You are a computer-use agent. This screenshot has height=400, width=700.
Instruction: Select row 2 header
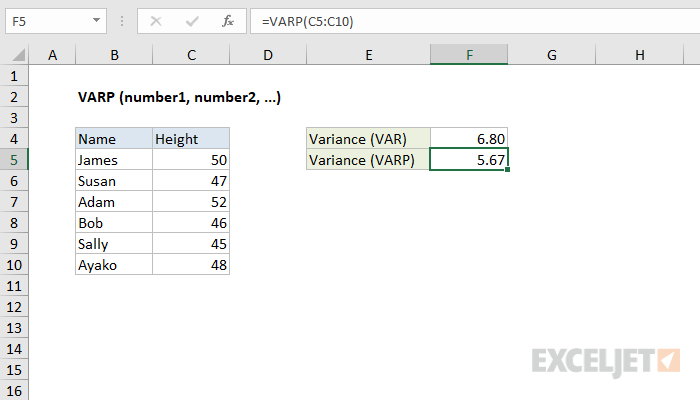(14, 97)
